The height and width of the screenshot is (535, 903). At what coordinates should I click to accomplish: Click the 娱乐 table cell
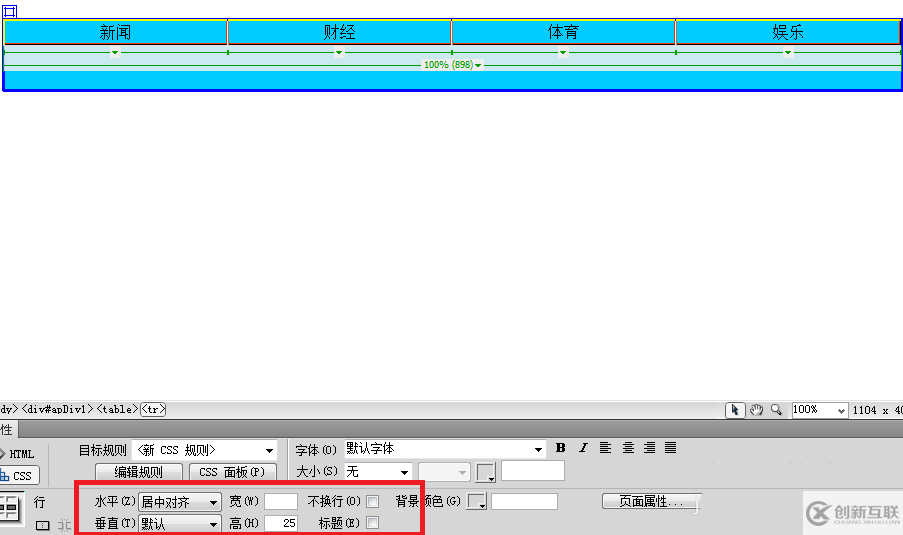pos(788,32)
